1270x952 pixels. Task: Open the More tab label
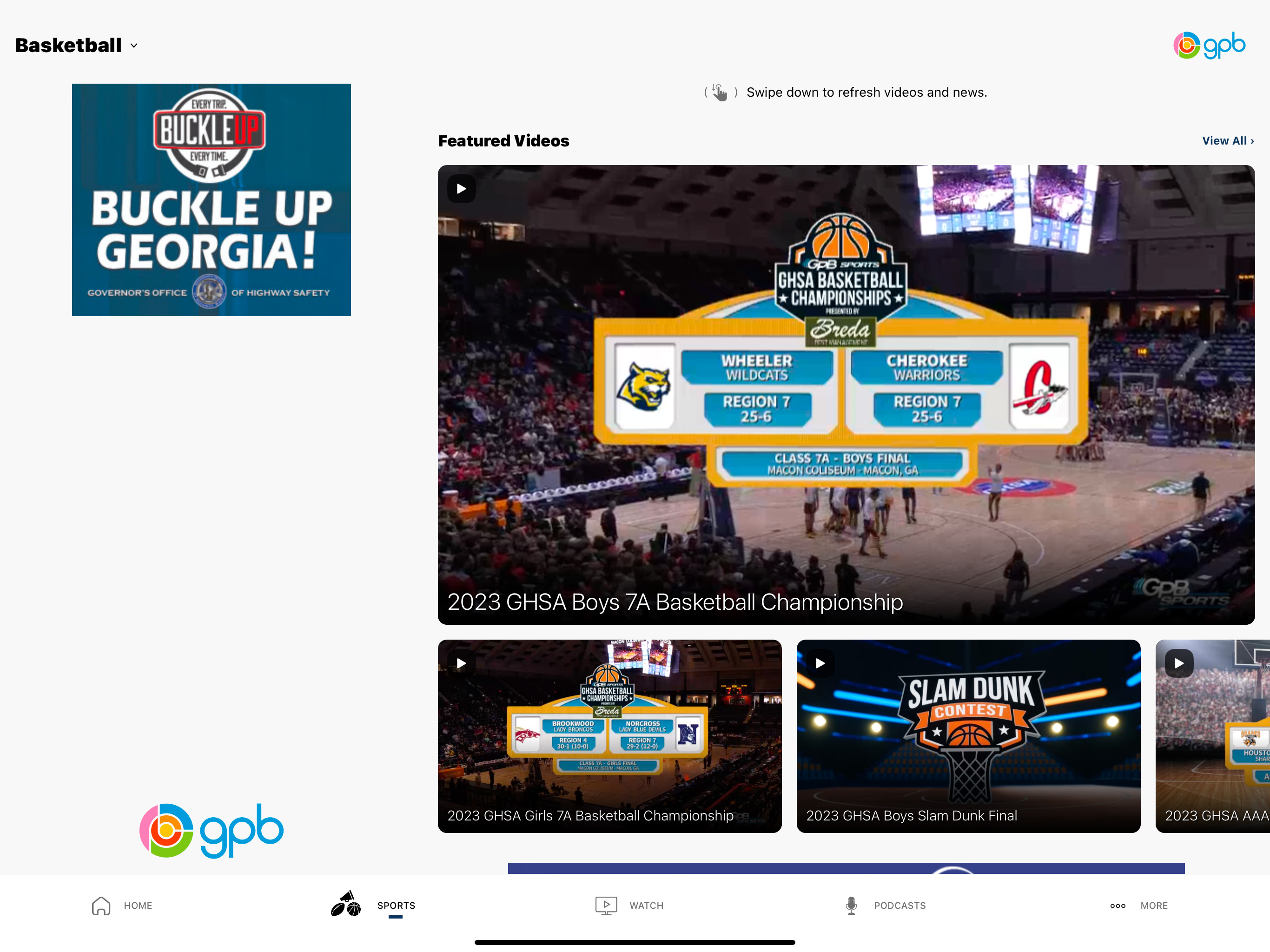[x=1153, y=906]
